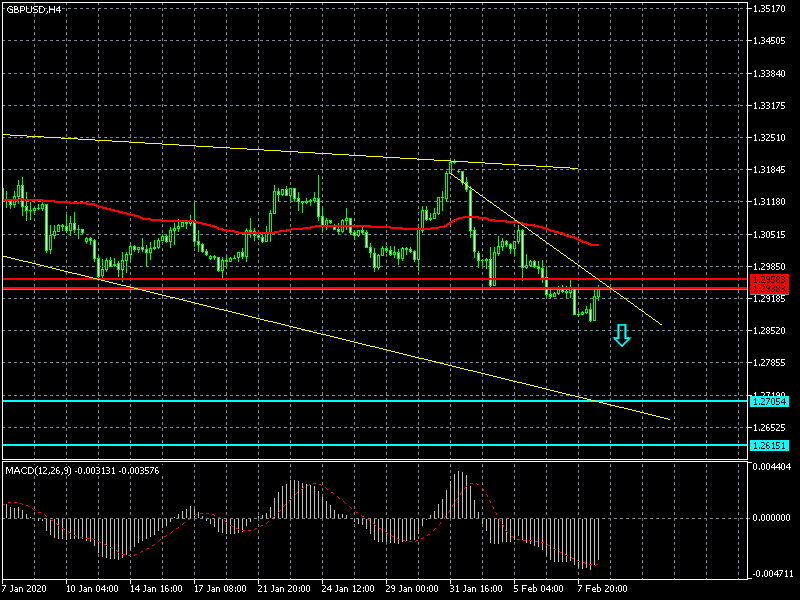Select the cyan 1.26151 price label

769,445
